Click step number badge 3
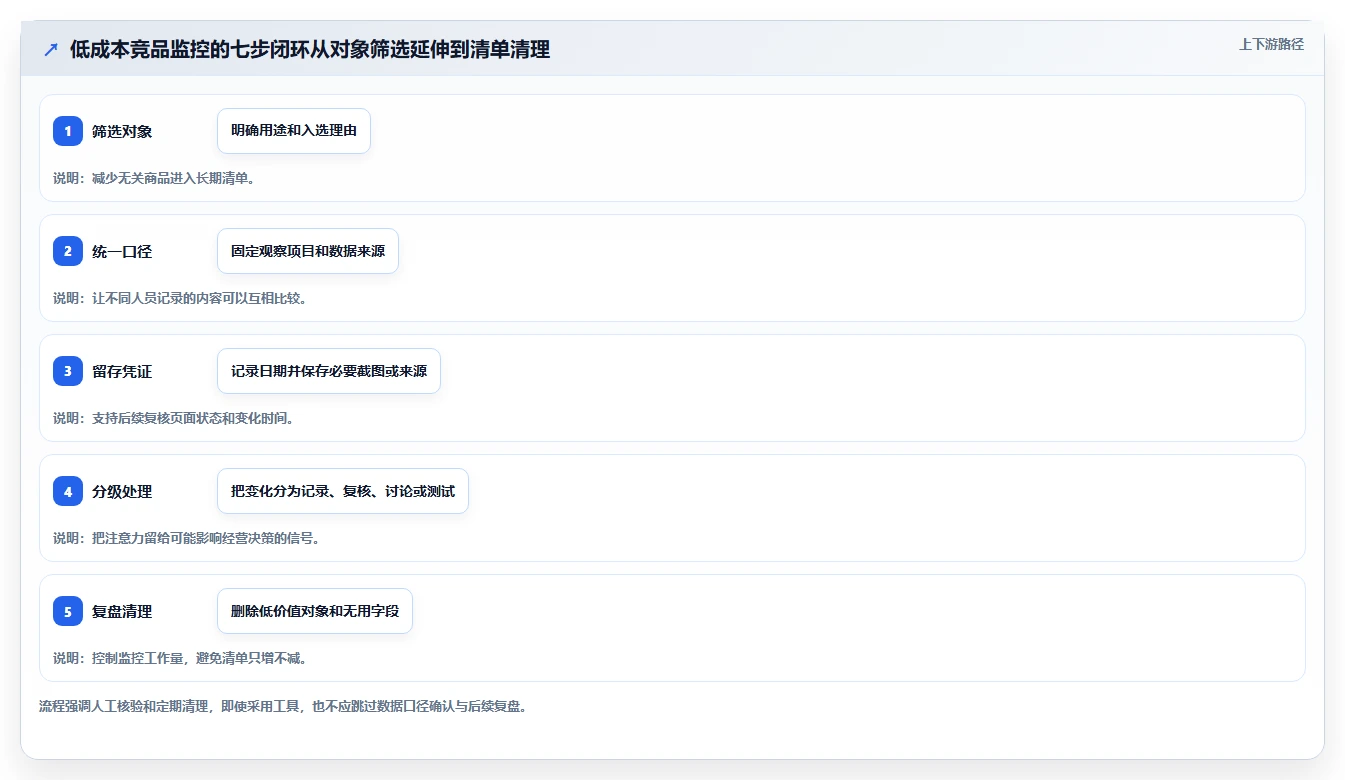This screenshot has width=1345, height=780. coord(68,371)
